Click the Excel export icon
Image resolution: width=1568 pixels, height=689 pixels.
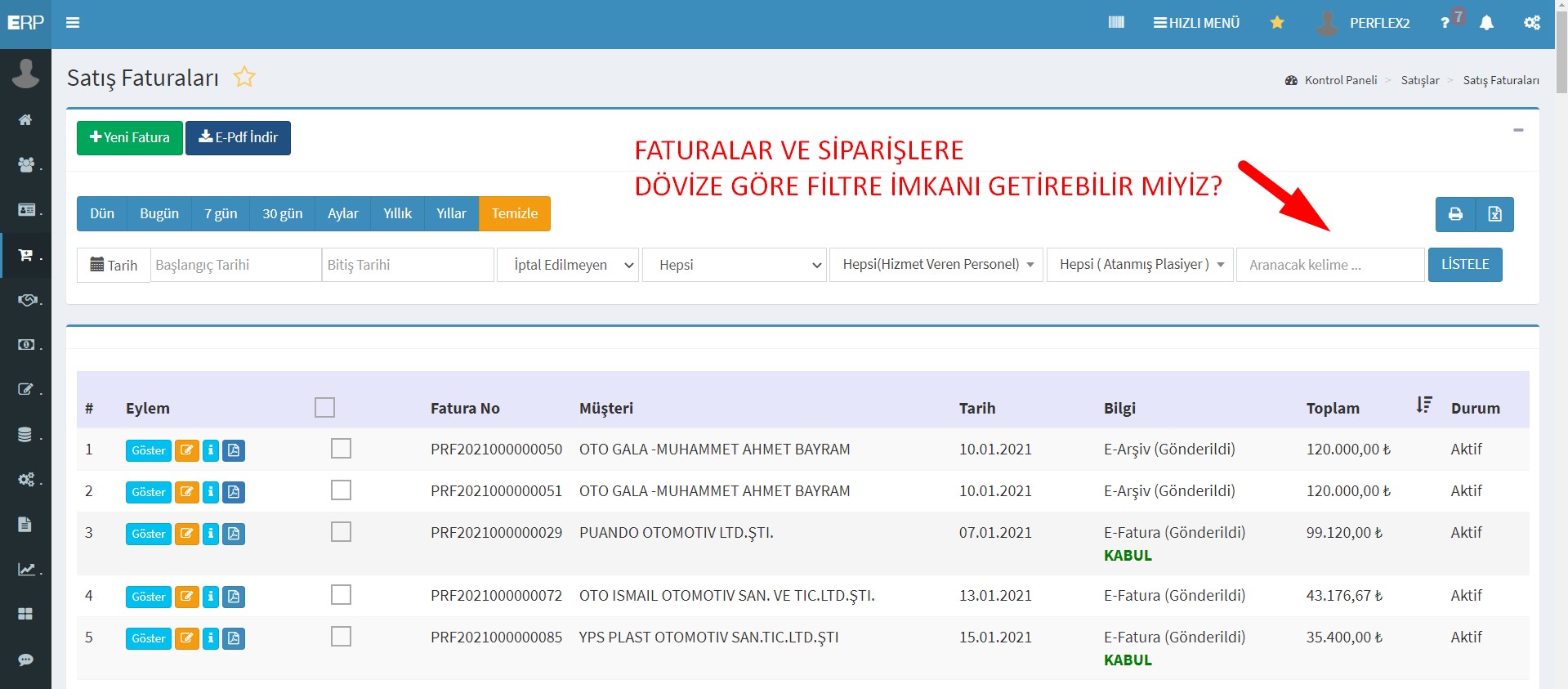(1494, 214)
